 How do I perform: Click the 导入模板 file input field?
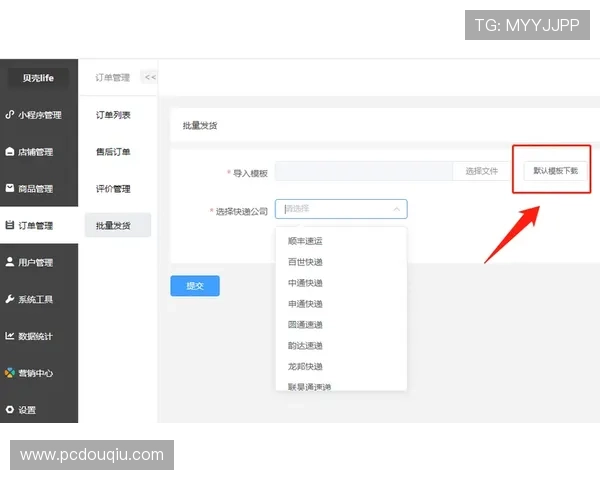[x=364, y=172]
